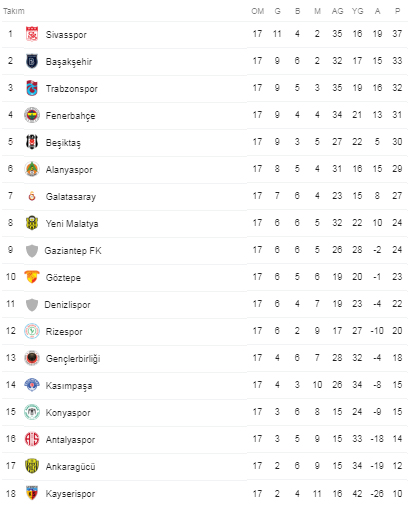Click the Fenerbahçe round emblem
Screen dimensions: 408x517
(32, 115)
